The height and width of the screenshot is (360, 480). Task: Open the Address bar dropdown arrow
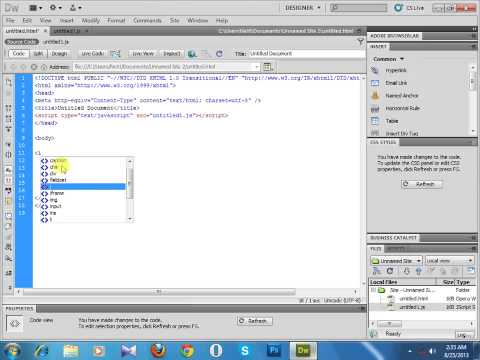(257, 67)
